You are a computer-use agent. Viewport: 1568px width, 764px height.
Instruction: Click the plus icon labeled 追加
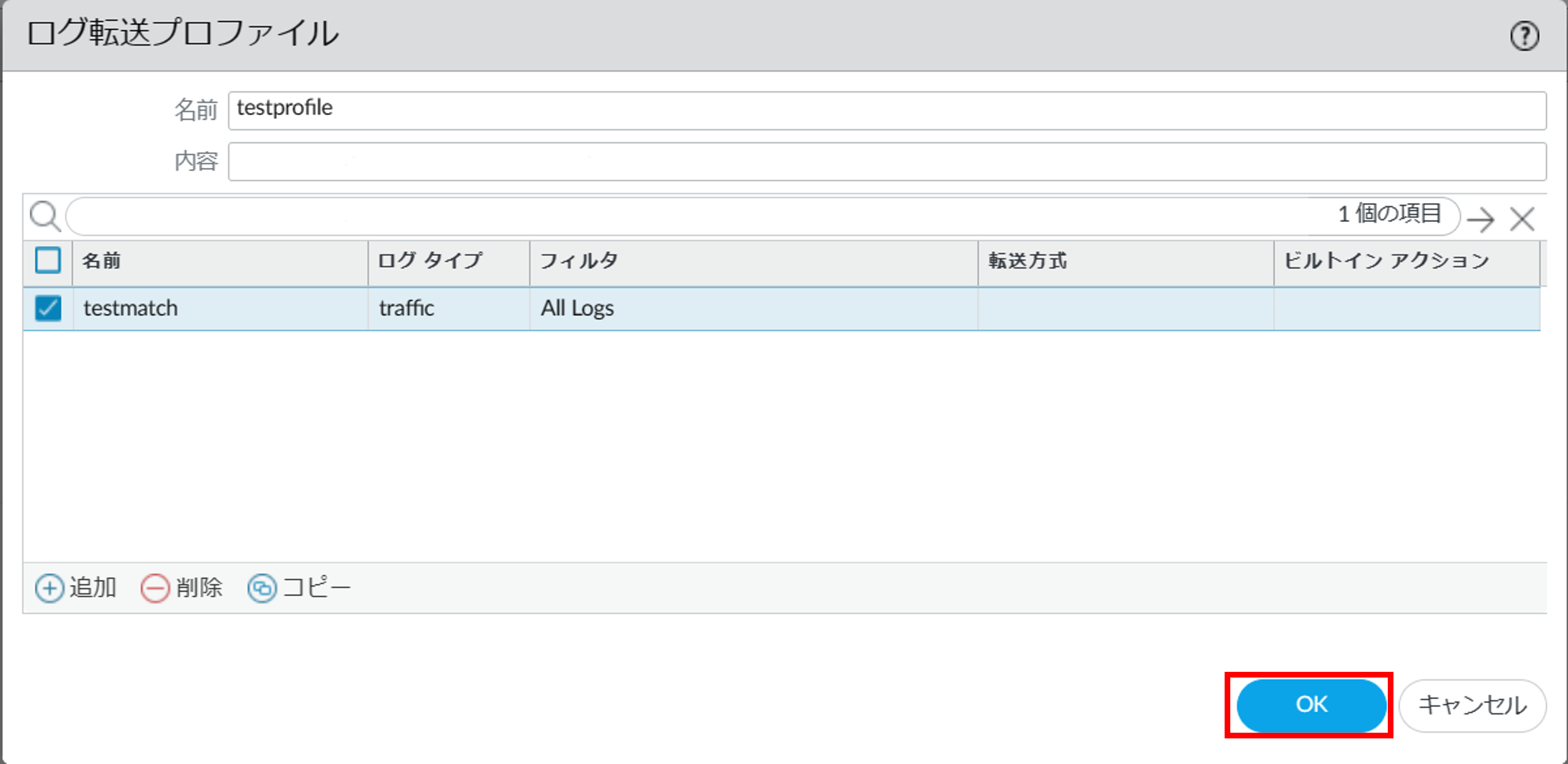tap(49, 589)
